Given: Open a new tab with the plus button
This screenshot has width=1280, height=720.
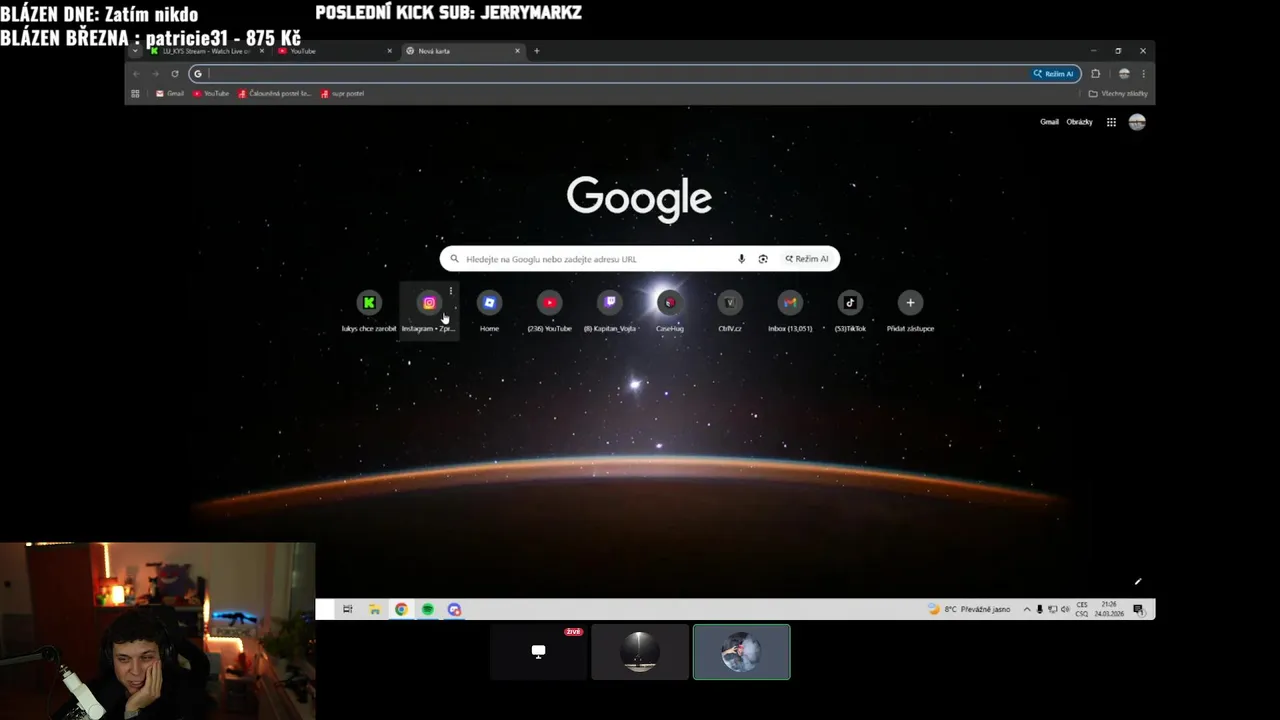Looking at the screenshot, I should tap(537, 51).
